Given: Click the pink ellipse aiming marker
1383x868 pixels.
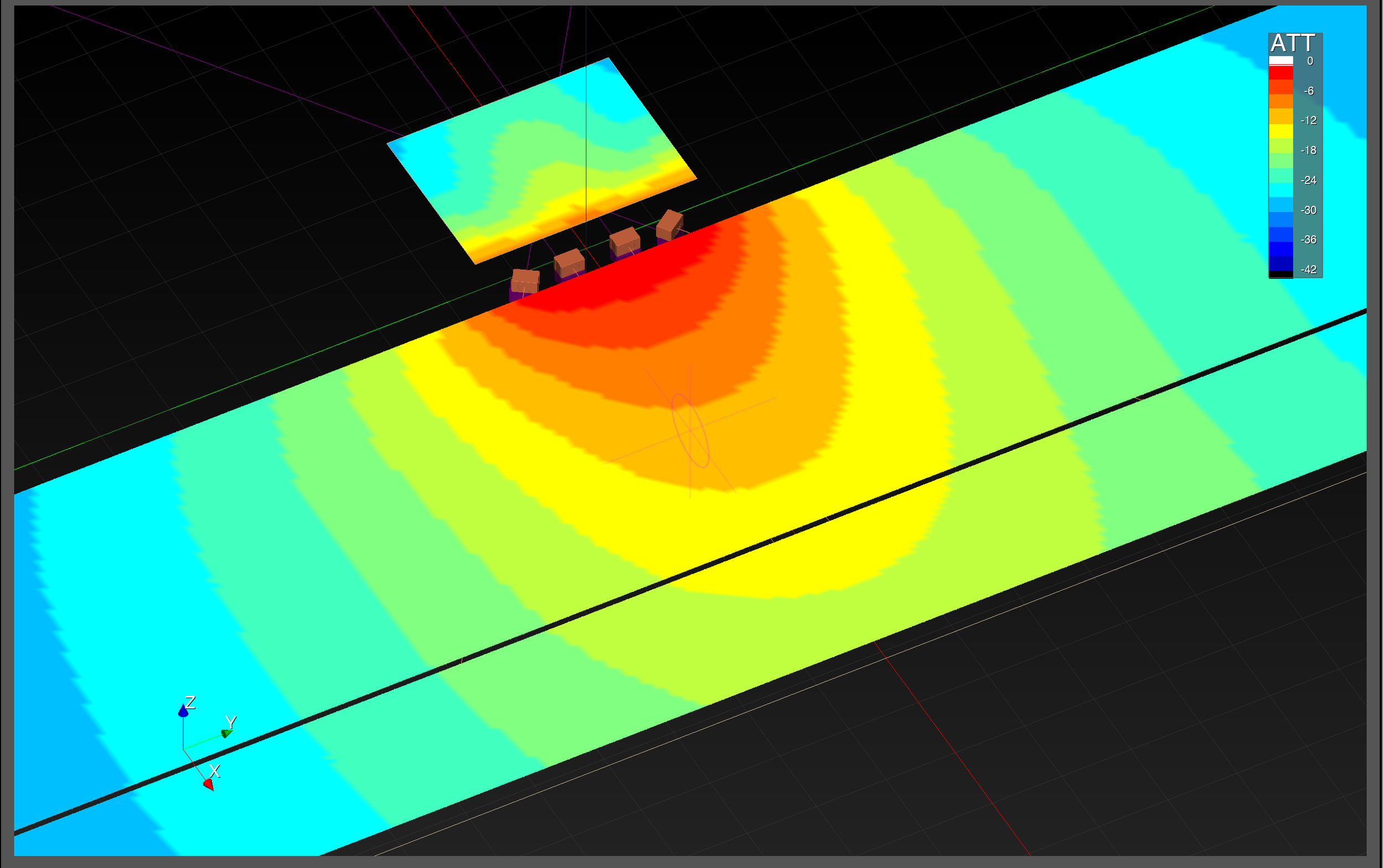Looking at the screenshot, I should point(690,430).
